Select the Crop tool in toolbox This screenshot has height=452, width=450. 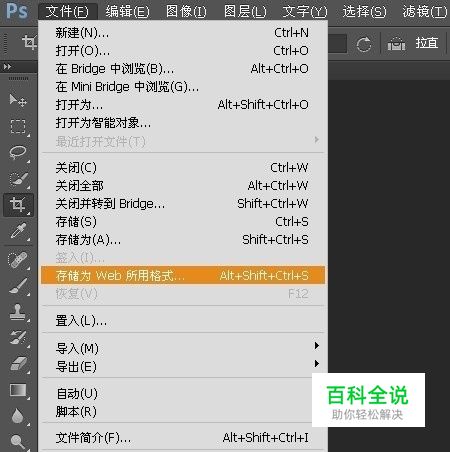coord(18,205)
